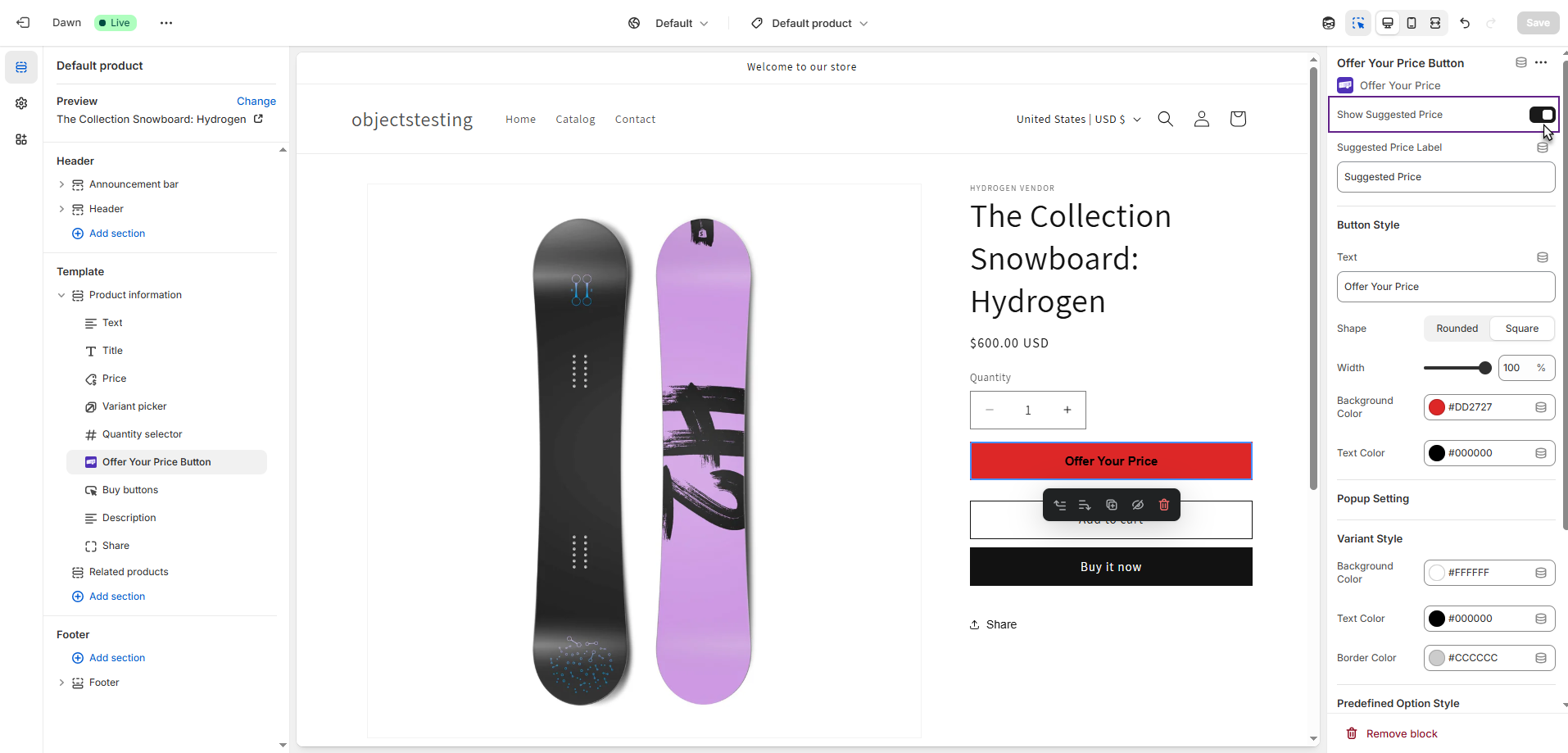Turn off Show Suggested Price switch
Viewport: 1568px width, 753px height.
point(1542,115)
